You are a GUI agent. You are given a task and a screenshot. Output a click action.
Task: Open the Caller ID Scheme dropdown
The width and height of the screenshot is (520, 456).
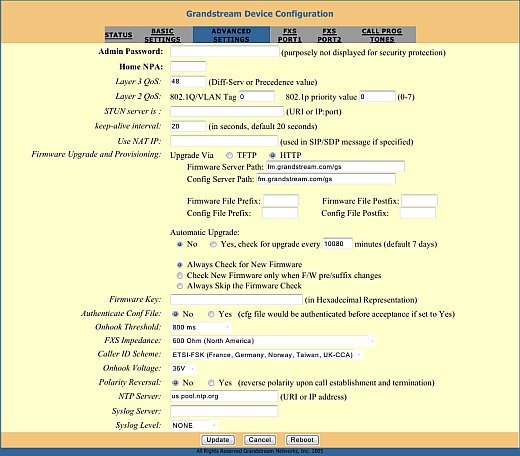[266, 355]
